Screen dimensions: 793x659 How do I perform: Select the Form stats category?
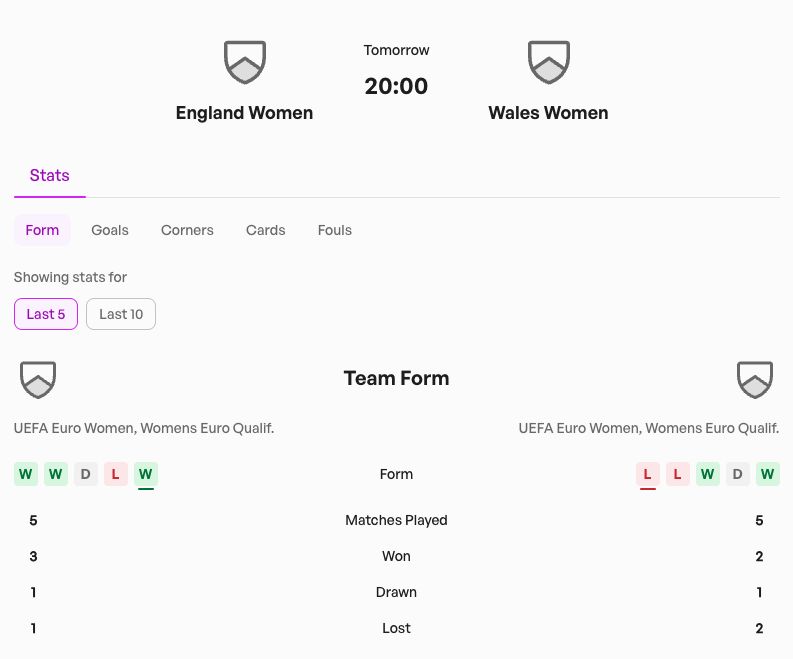[42, 230]
